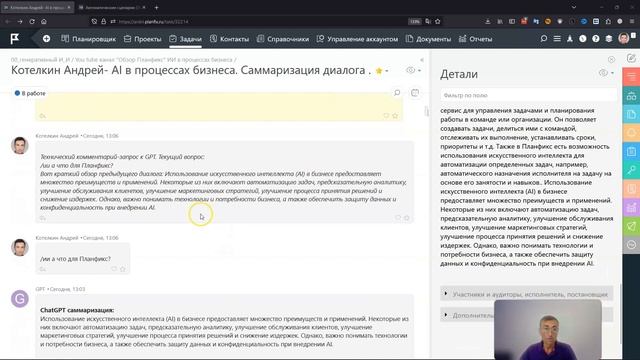Click the green paper plane sidebar icon
The width and height of the screenshot is (640, 360).
(631, 226)
